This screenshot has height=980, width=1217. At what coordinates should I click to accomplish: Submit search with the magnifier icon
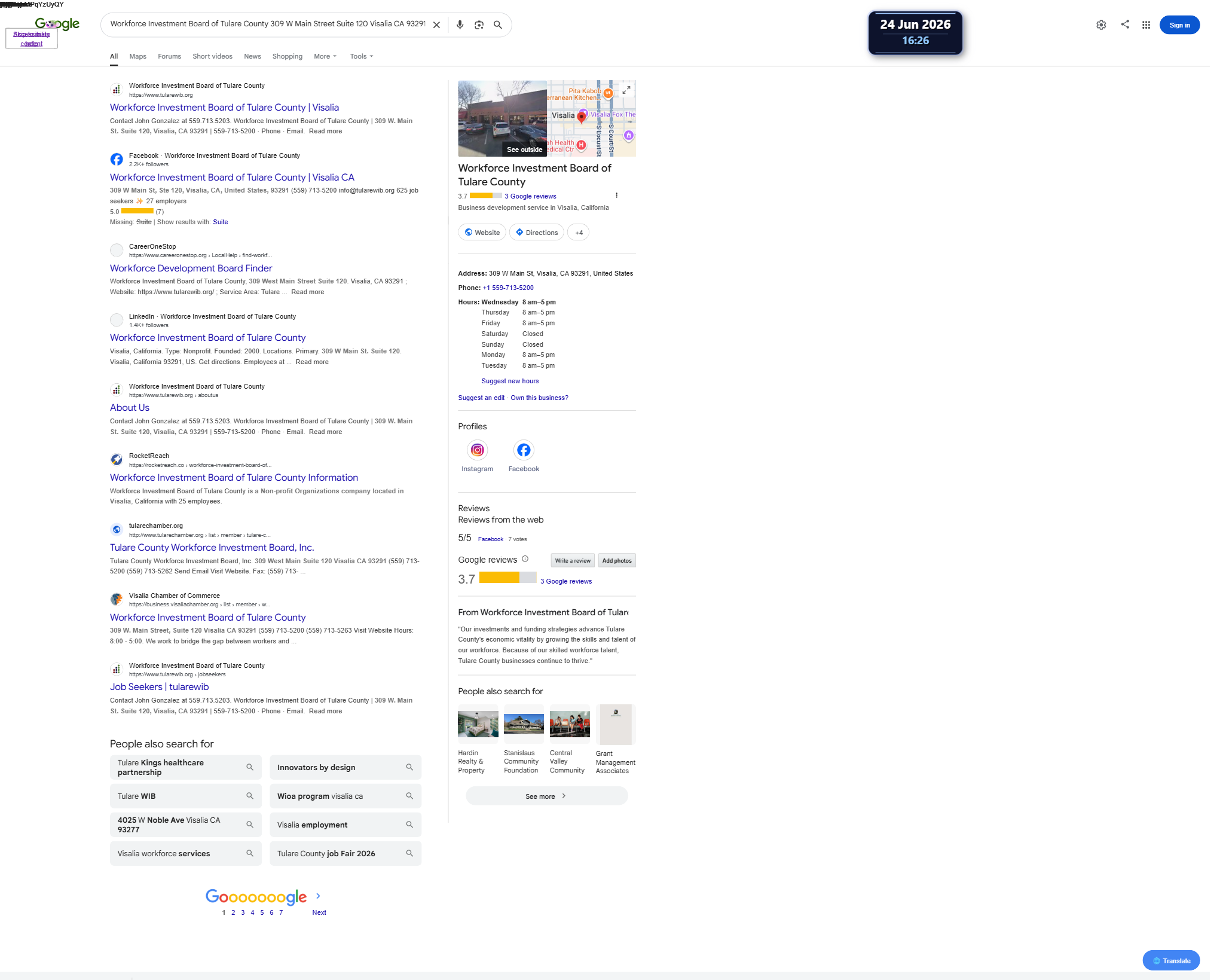click(x=497, y=25)
